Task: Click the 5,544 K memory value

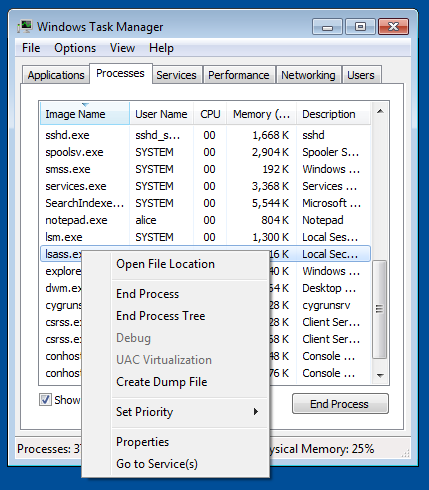Action: pos(270,203)
